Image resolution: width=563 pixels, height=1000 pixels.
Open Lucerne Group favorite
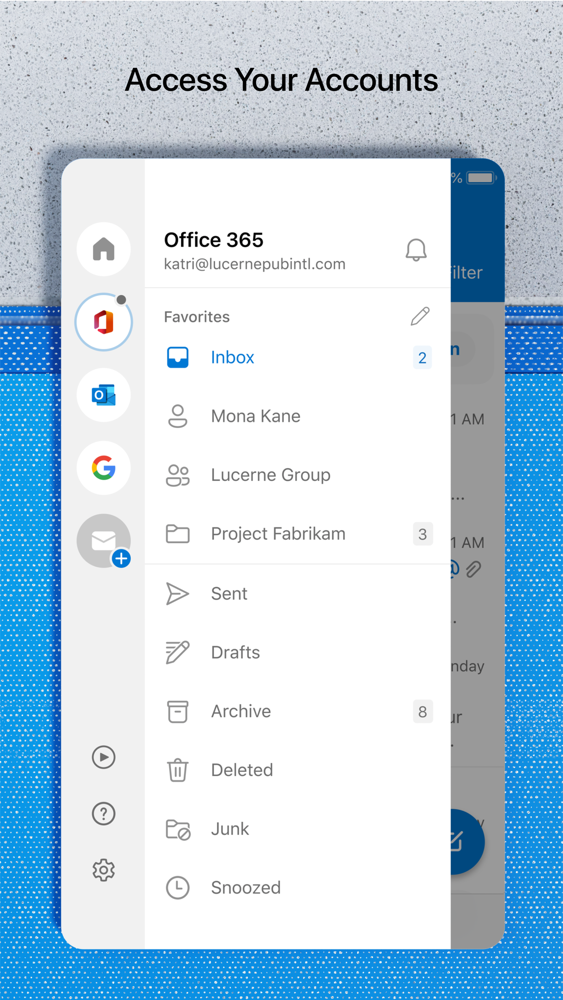coord(298,475)
